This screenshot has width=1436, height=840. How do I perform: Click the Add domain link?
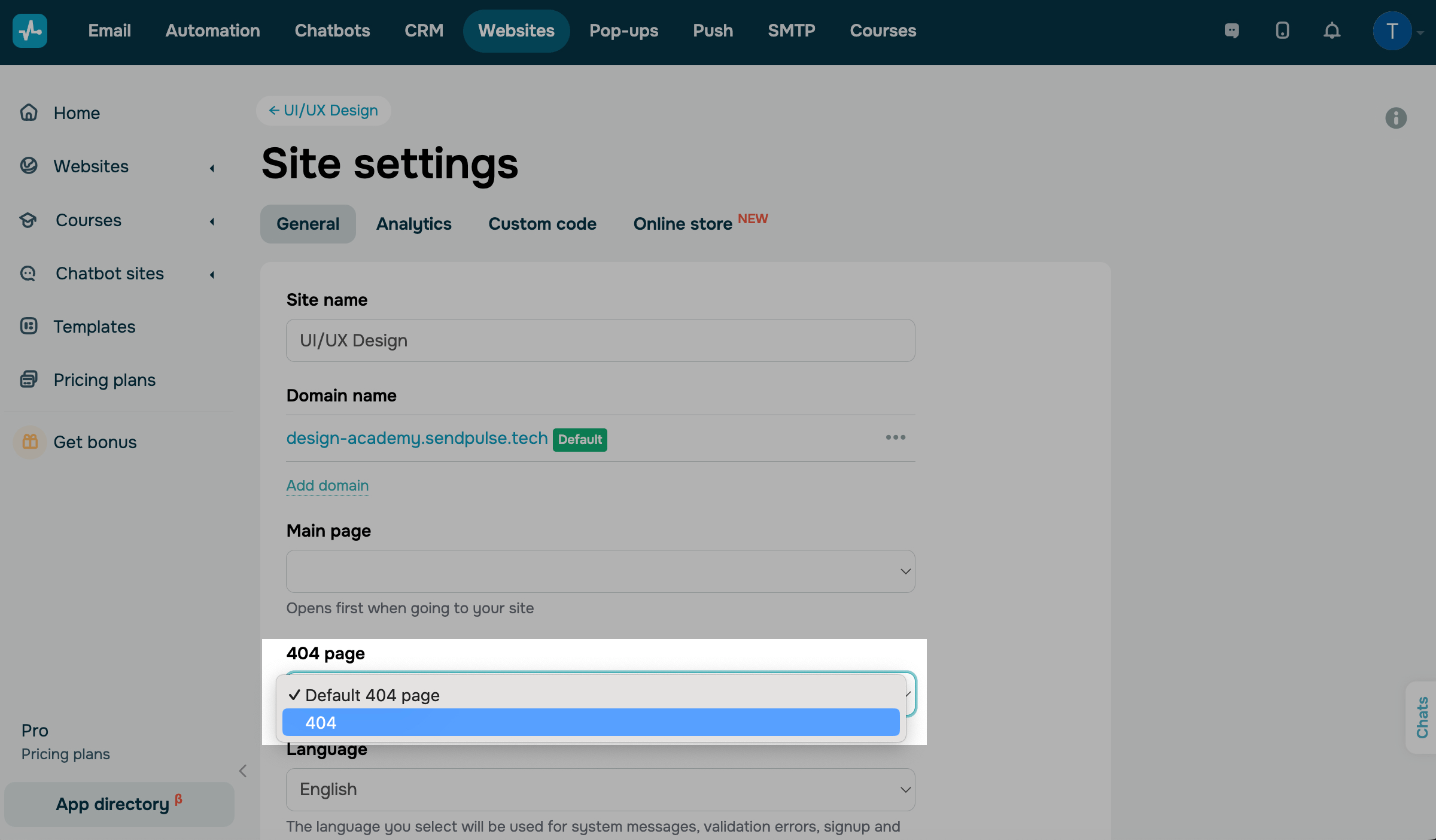pos(327,485)
